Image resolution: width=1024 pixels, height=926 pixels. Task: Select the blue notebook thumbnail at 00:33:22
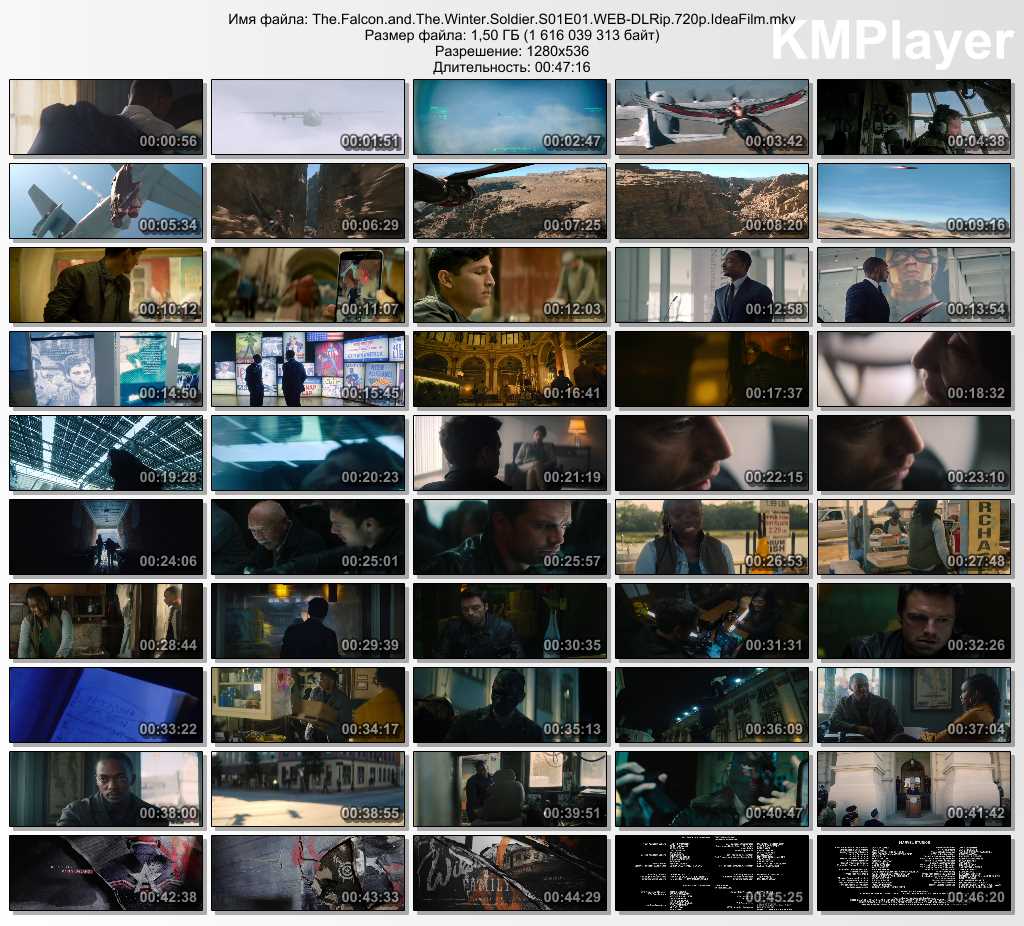point(106,705)
